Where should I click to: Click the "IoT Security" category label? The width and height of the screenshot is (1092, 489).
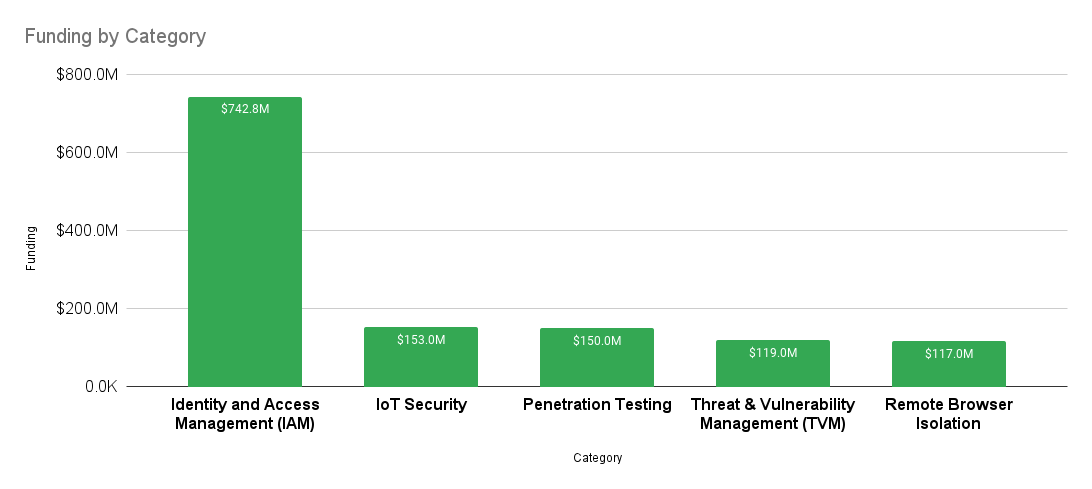421,405
